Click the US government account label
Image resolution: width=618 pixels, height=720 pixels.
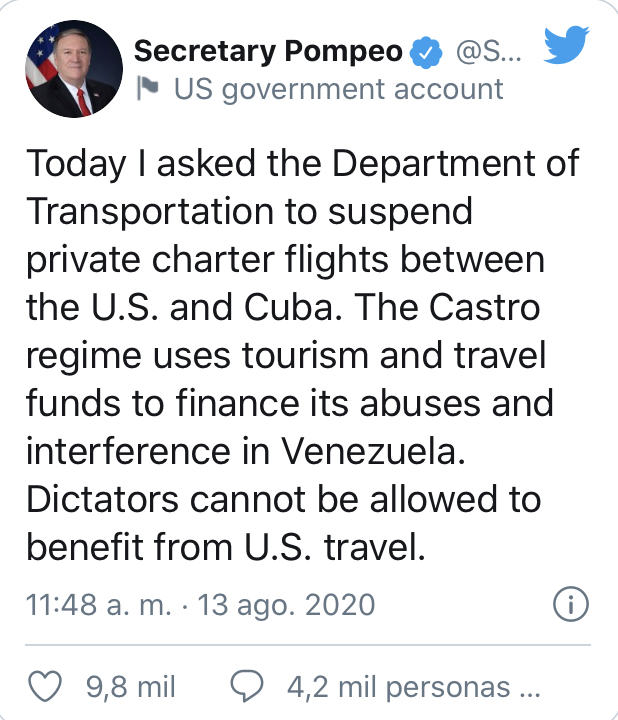tap(339, 89)
